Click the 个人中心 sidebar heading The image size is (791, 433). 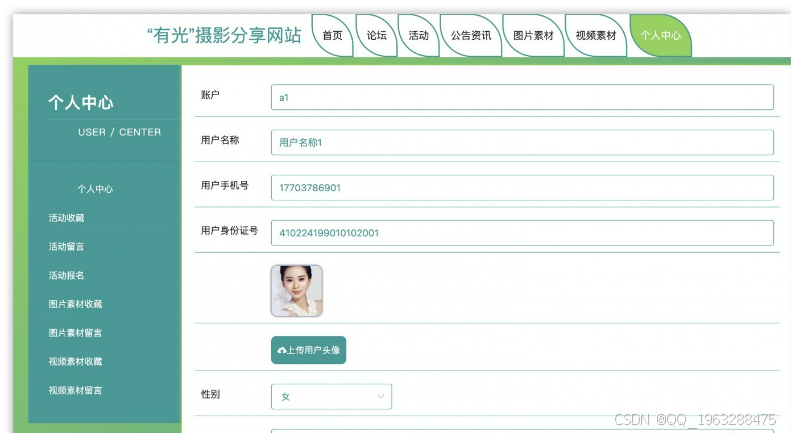(81, 102)
